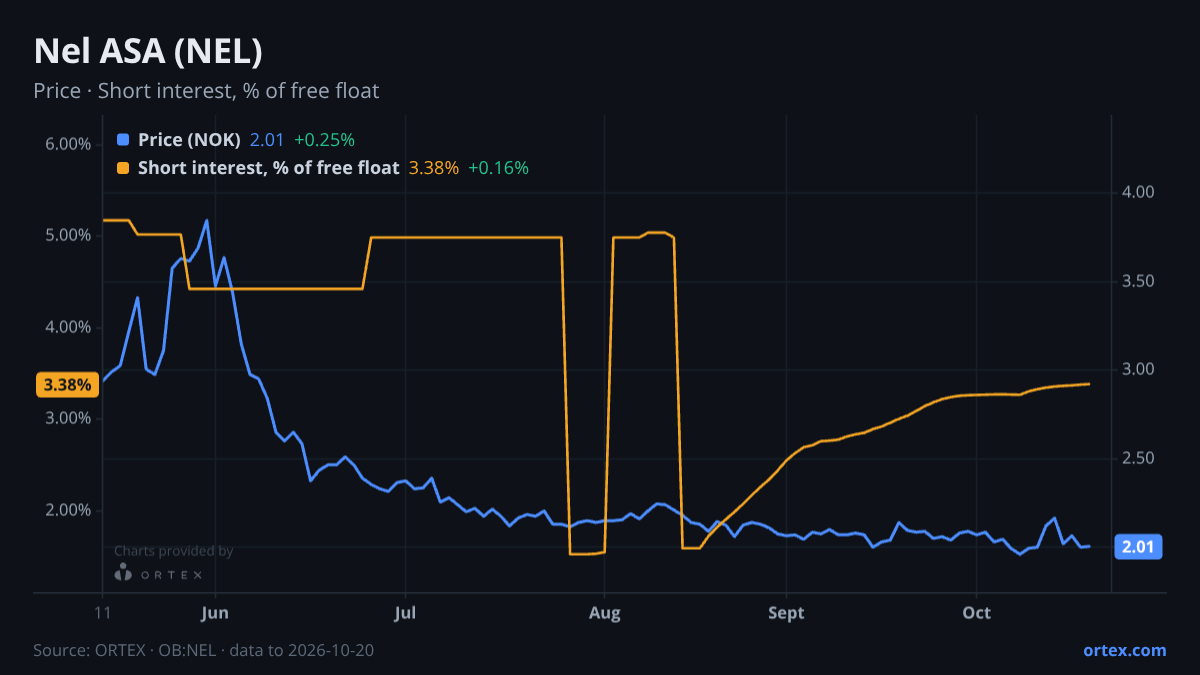Select the legend 3.38% short interest value
The image size is (1200, 675).
[x=434, y=168]
